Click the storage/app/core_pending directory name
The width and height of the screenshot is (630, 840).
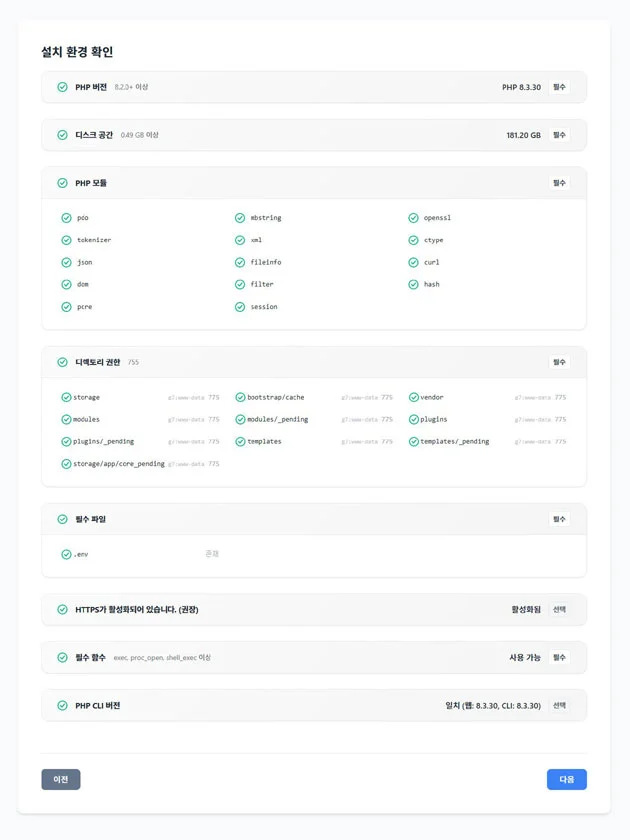(x=119, y=464)
